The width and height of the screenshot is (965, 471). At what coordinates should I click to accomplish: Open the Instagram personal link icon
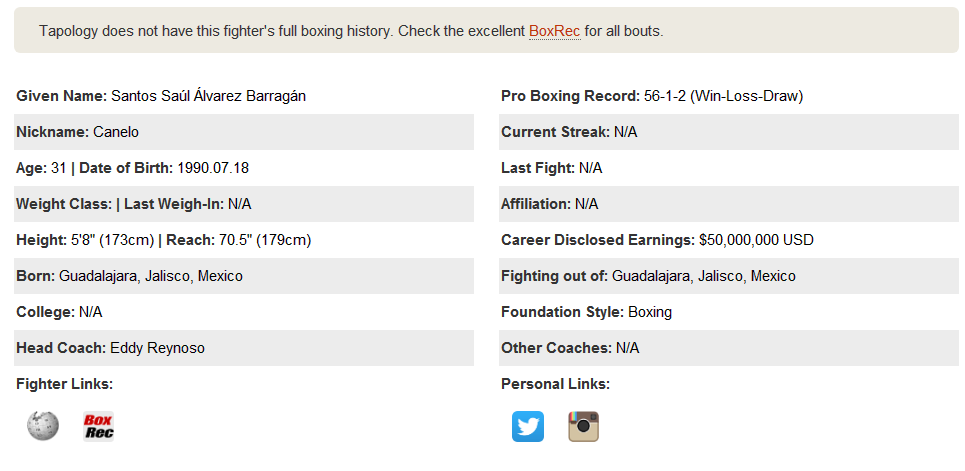coord(583,427)
